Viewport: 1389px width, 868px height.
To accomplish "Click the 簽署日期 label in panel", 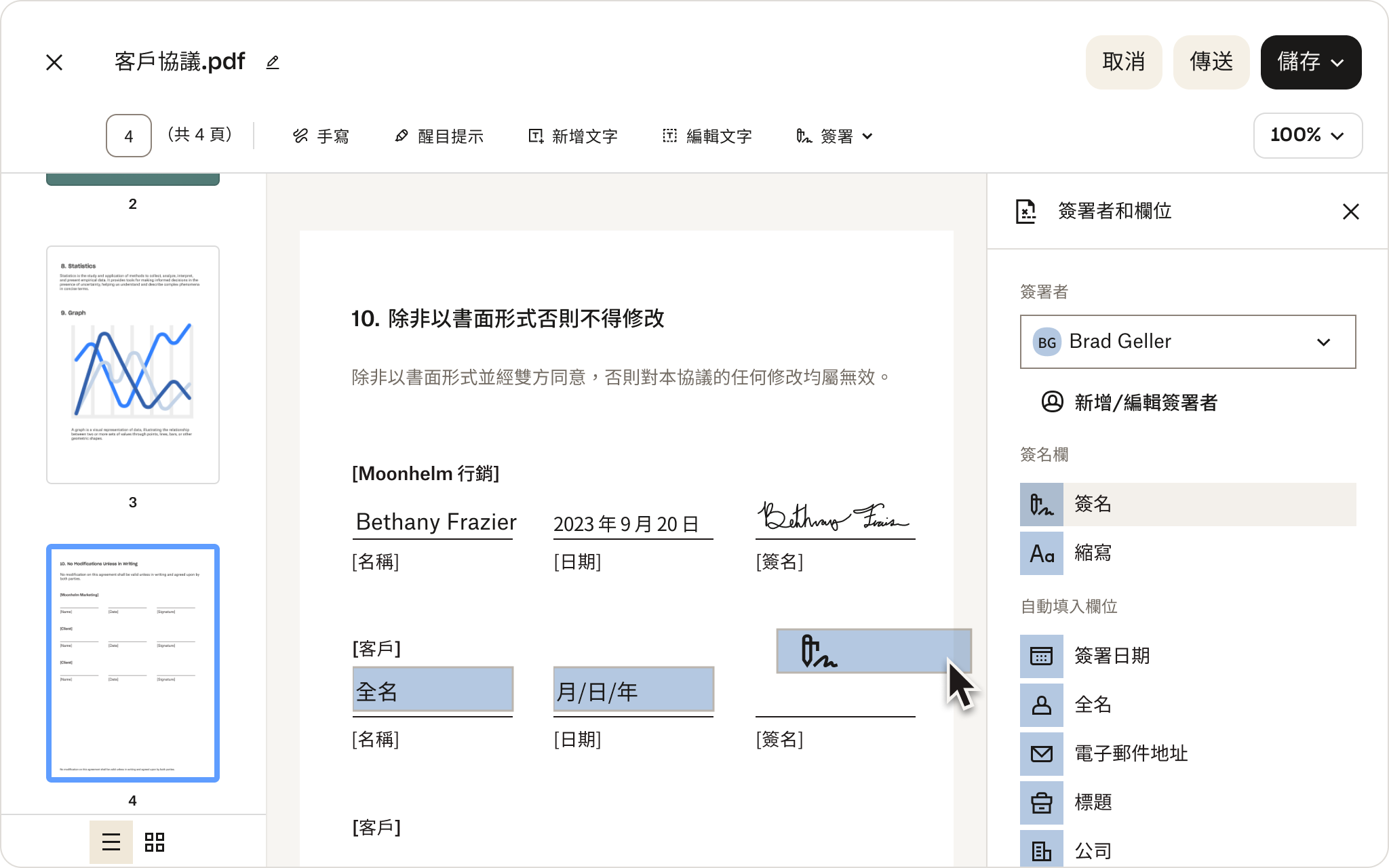I will pos(1112,656).
